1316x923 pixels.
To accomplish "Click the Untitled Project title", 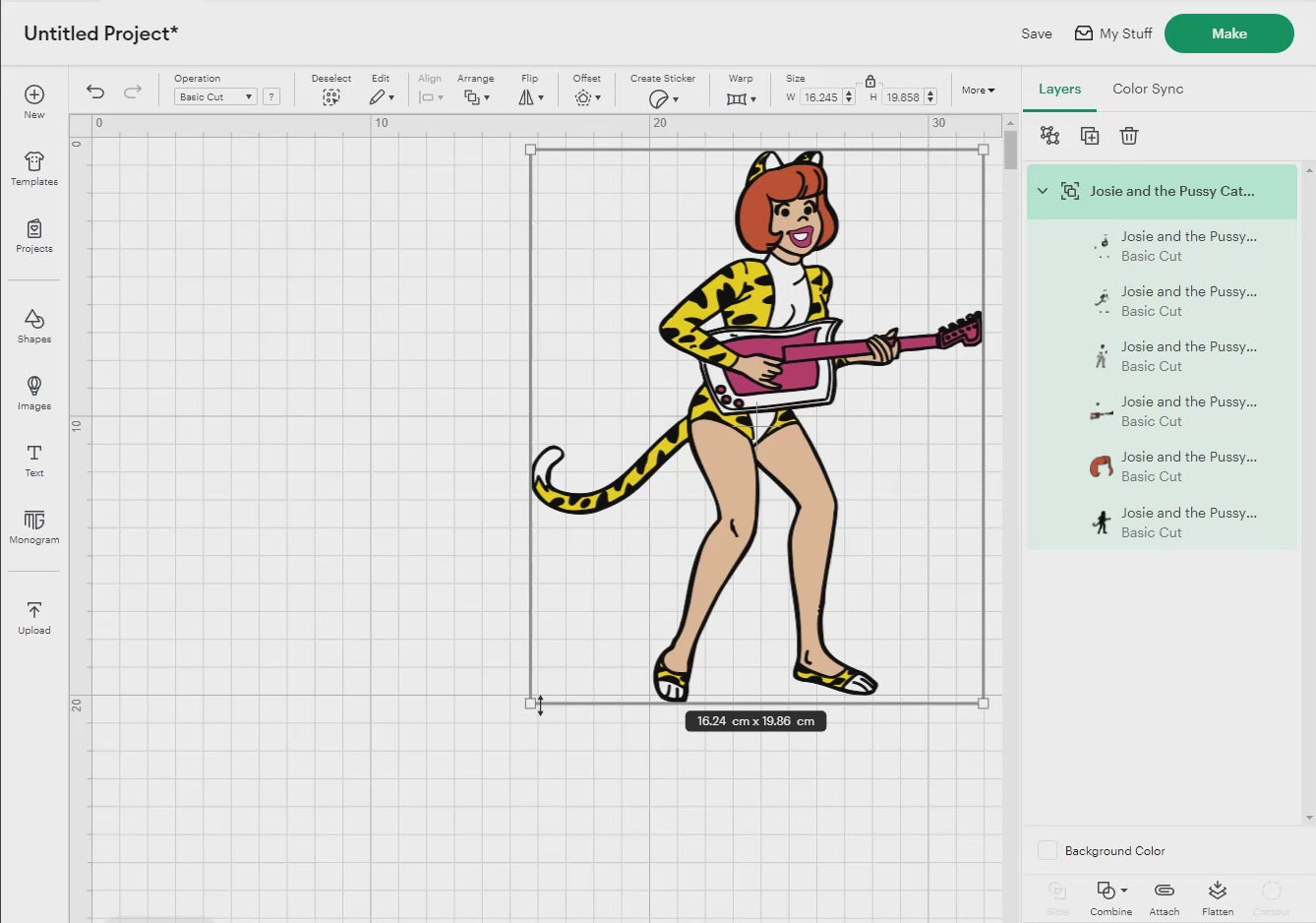I will [101, 33].
